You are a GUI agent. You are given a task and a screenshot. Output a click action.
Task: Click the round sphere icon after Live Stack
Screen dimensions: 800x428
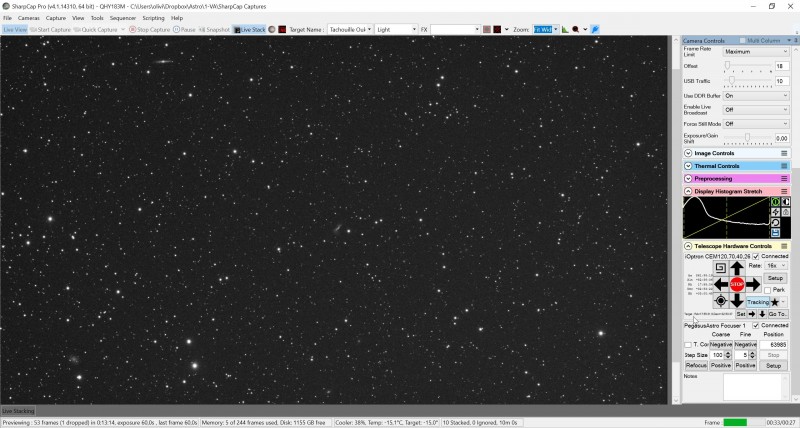[x=272, y=30]
